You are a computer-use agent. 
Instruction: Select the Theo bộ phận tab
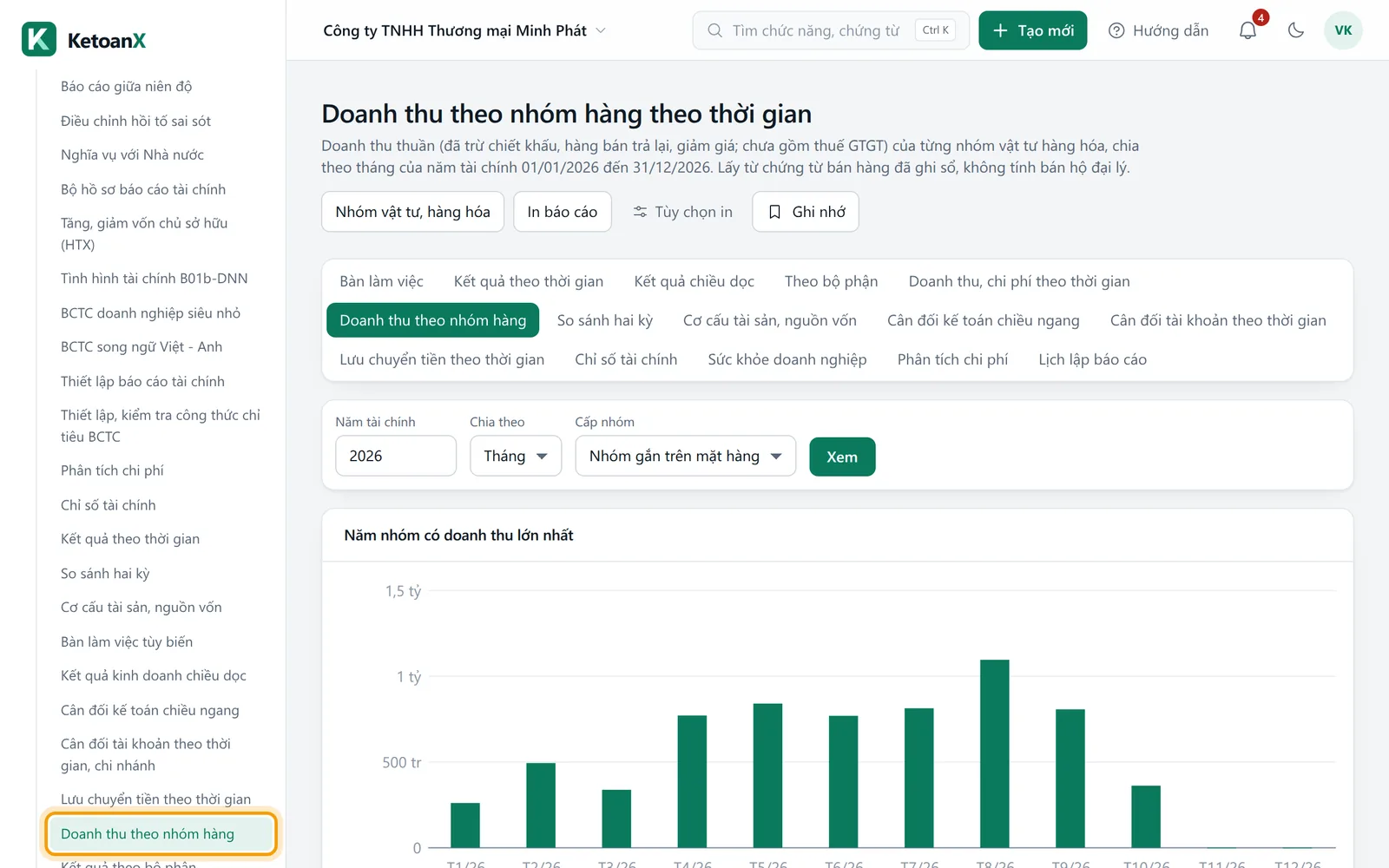(x=832, y=281)
